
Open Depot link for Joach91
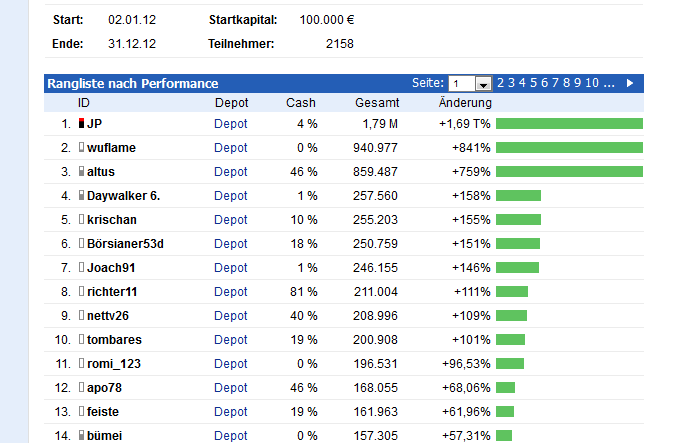click(x=231, y=268)
